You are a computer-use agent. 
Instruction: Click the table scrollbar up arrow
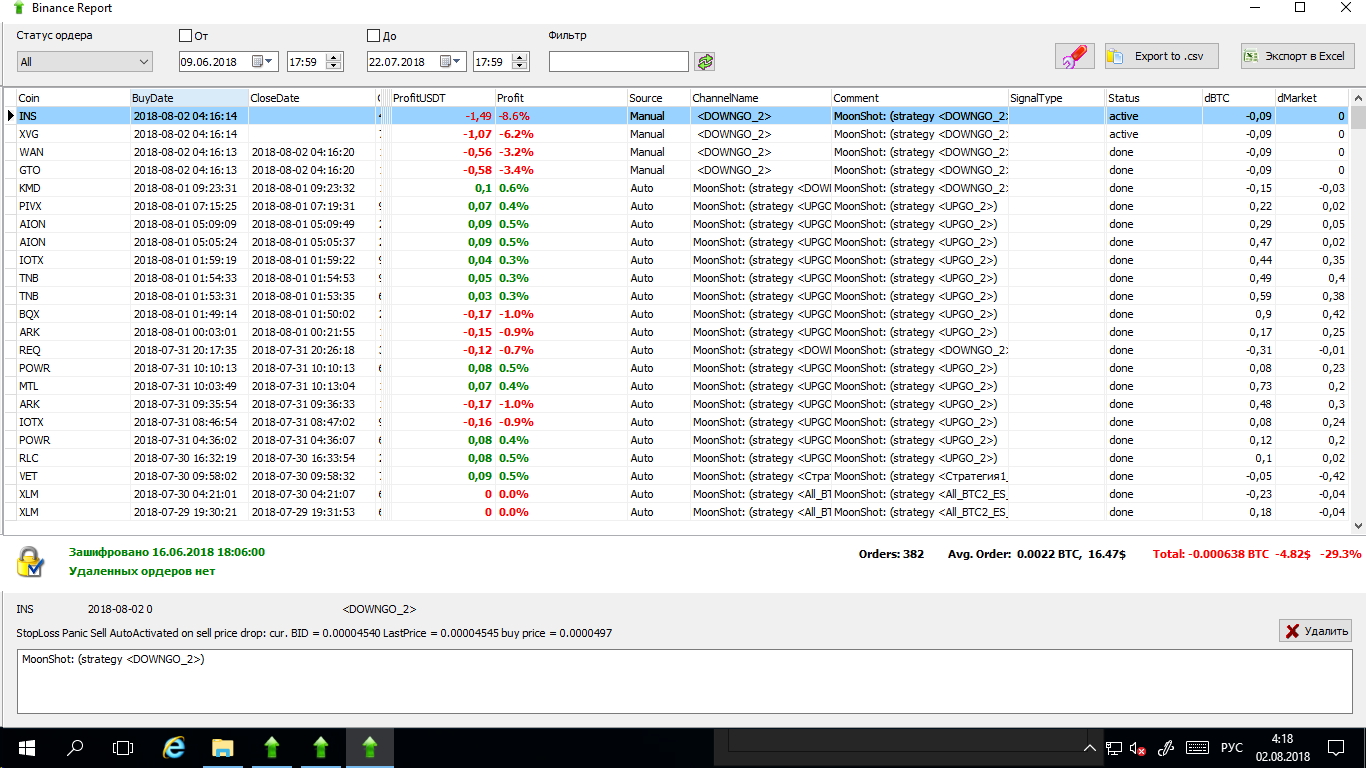[x=1358, y=98]
